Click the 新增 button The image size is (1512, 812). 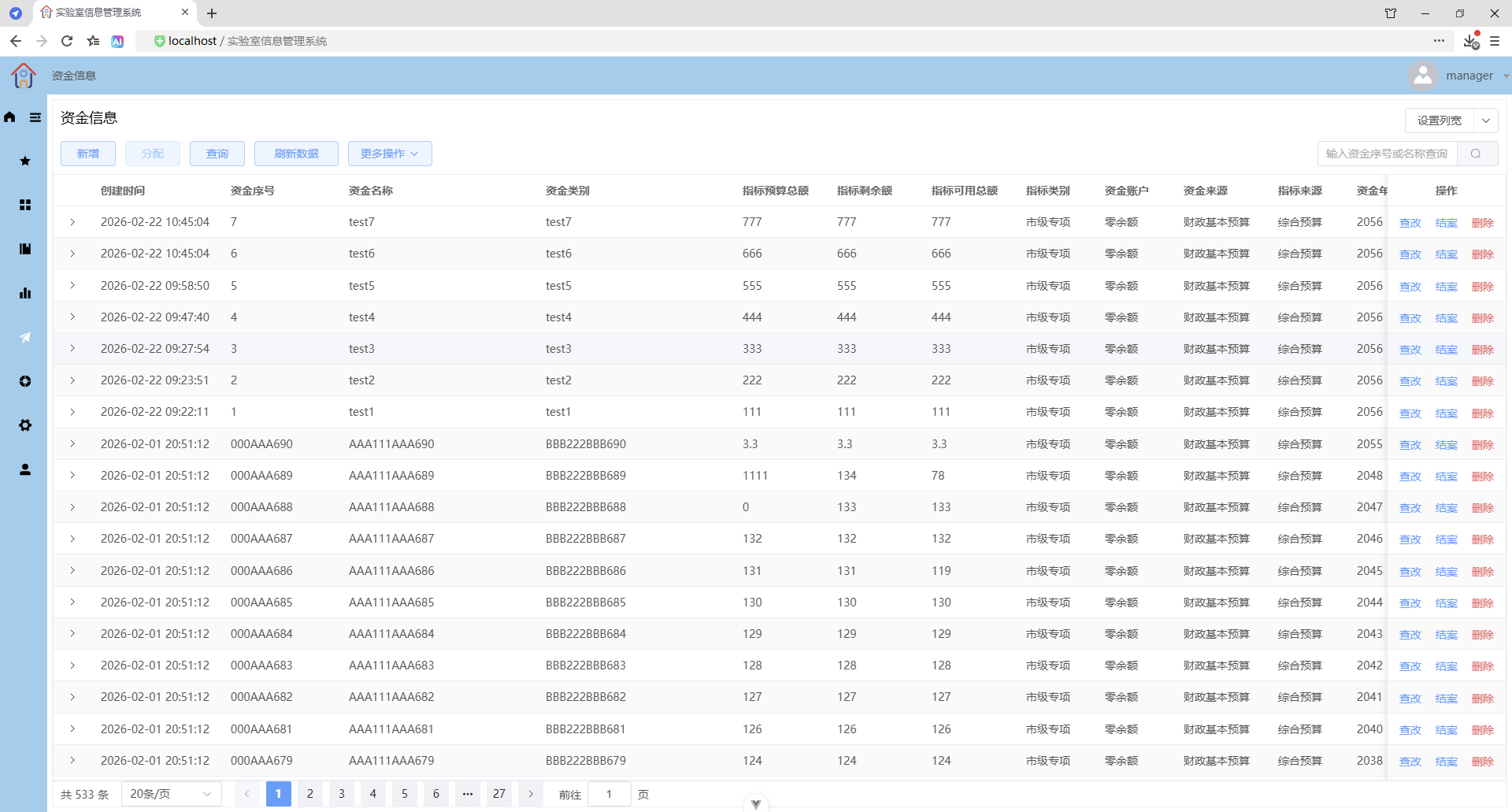click(x=88, y=154)
